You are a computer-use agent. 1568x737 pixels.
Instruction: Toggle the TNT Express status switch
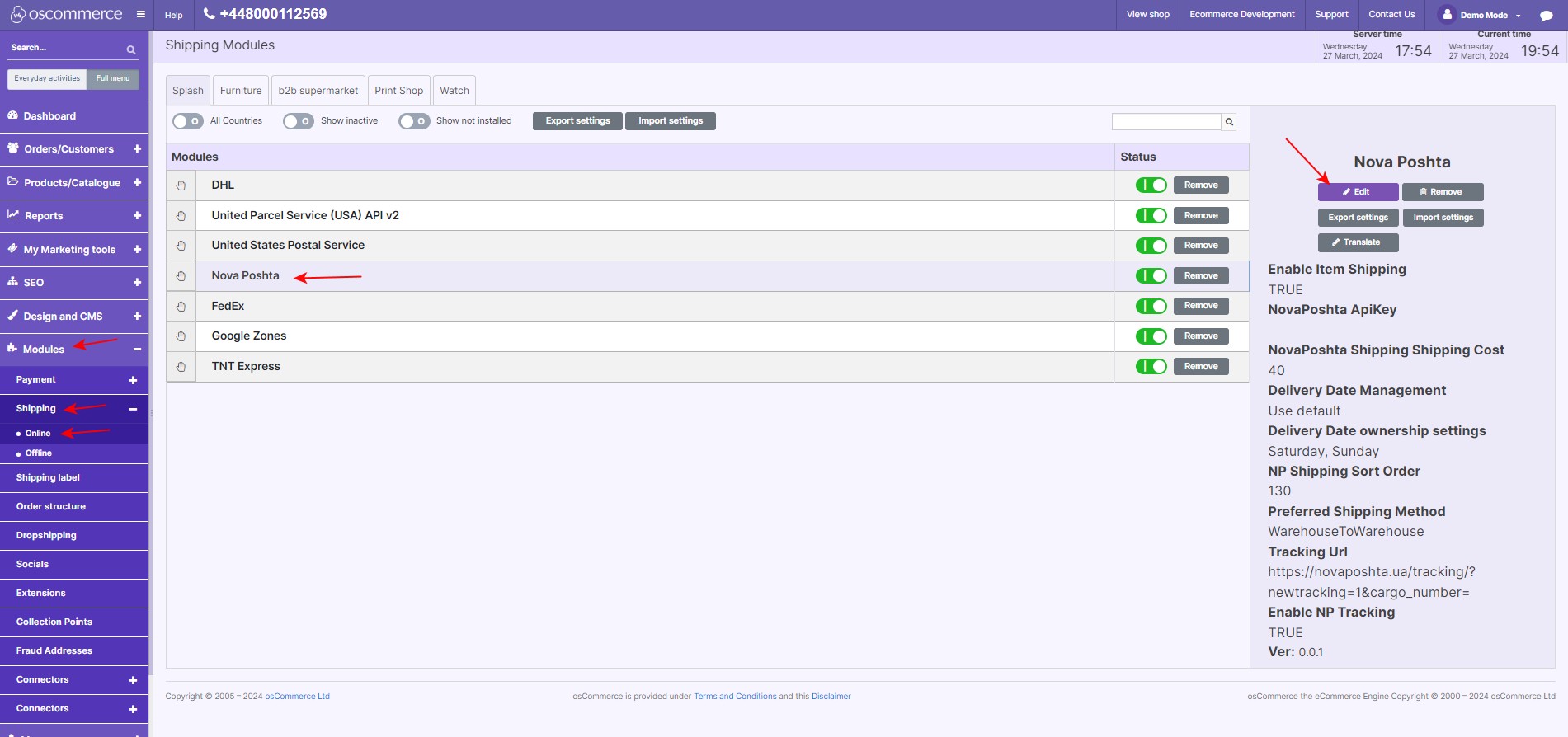tap(1151, 367)
